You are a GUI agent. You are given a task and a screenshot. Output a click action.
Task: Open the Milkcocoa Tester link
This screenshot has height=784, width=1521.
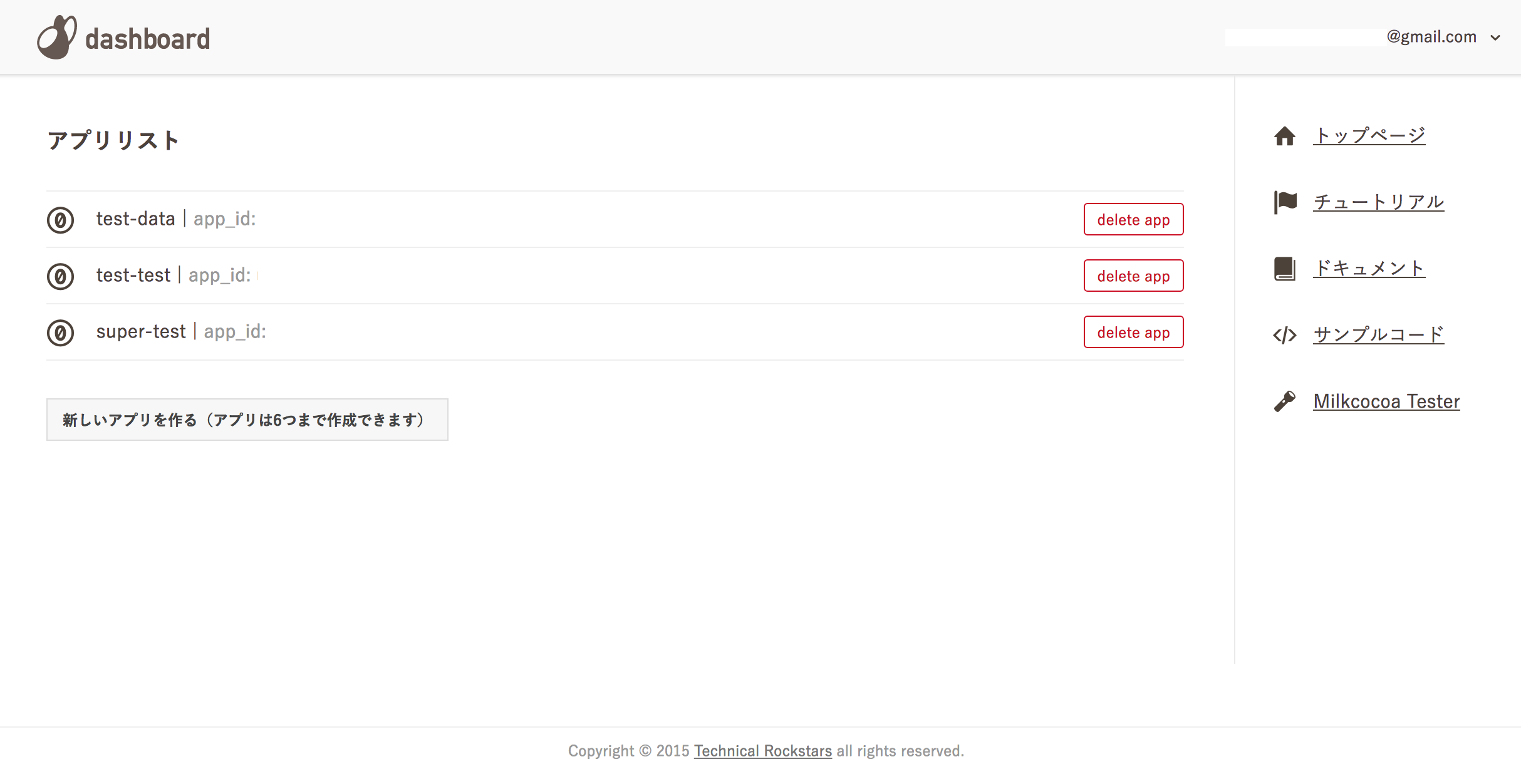click(1386, 401)
